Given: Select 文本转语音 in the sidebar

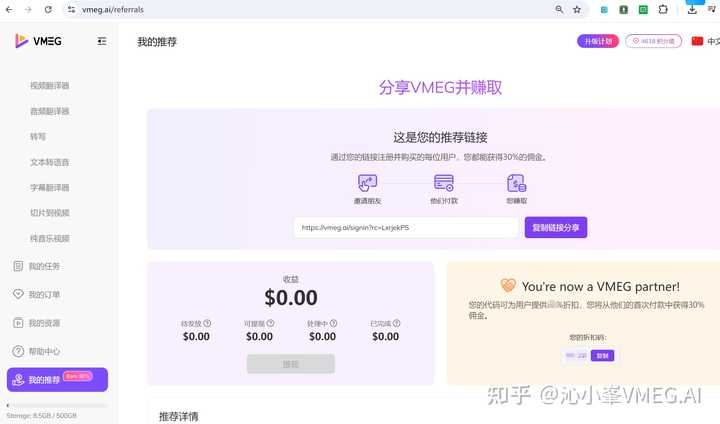Looking at the screenshot, I should pyautogui.click(x=50, y=162).
